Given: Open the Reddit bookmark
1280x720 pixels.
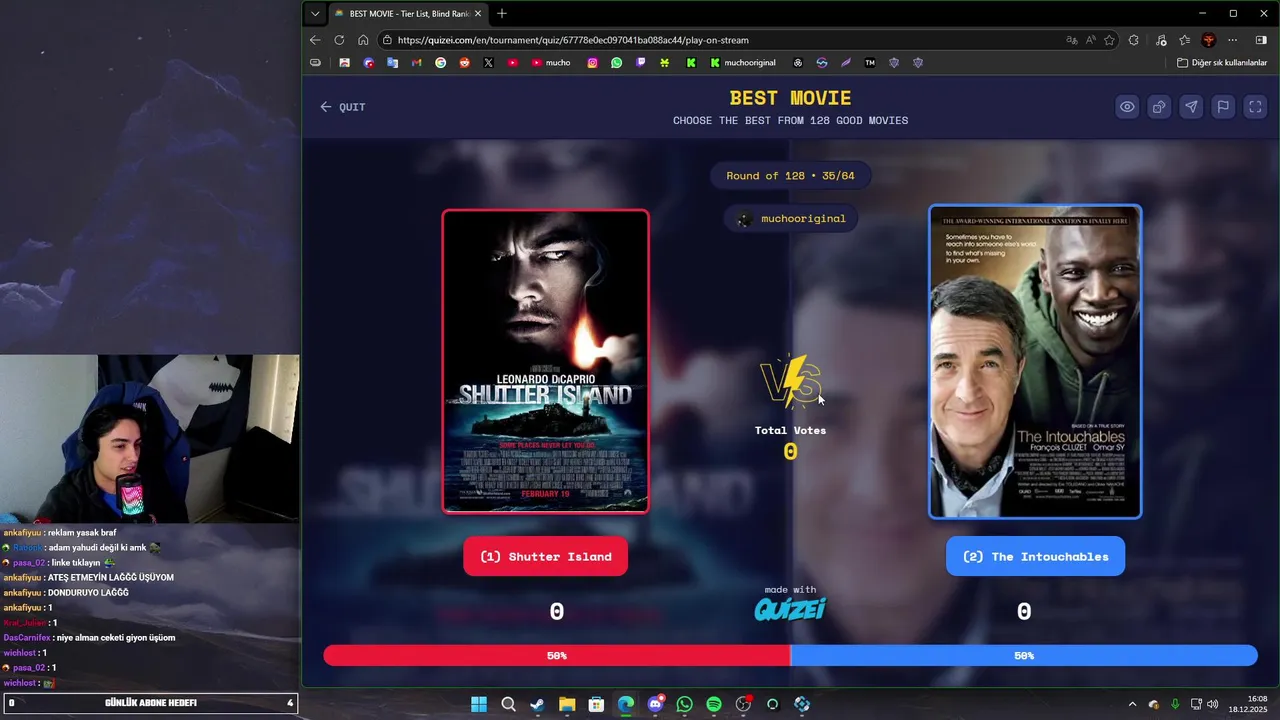Looking at the screenshot, I should click(x=465, y=62).
